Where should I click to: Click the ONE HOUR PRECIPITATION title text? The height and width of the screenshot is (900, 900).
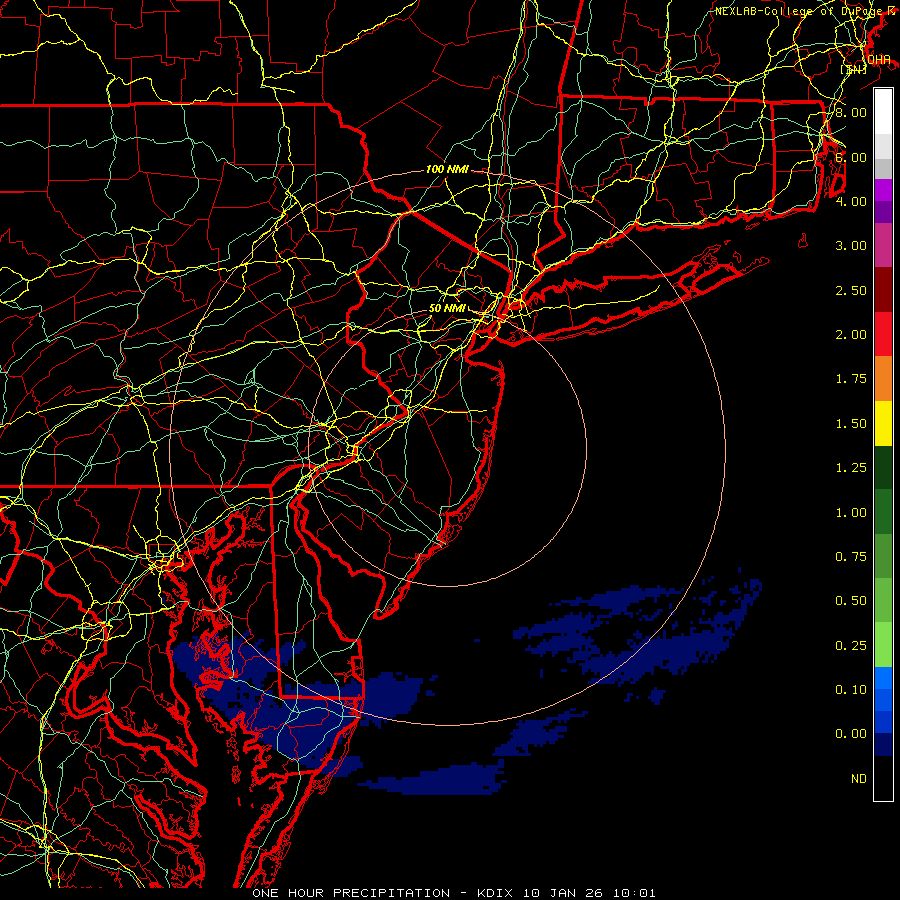351,893
